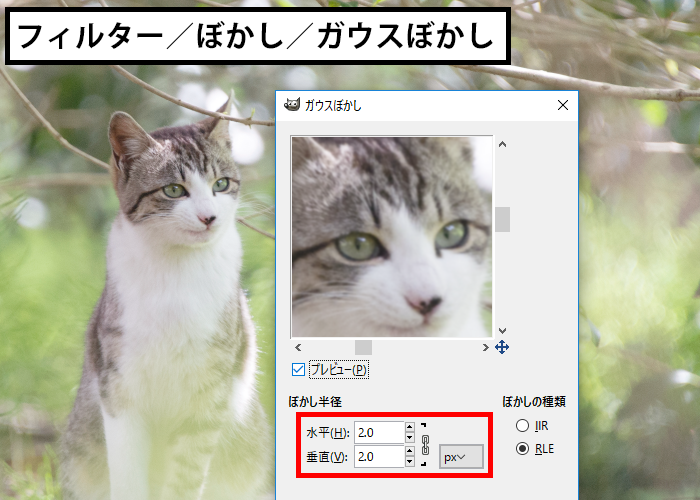Click the 垂直(V) radius input field

pos(379,457)
